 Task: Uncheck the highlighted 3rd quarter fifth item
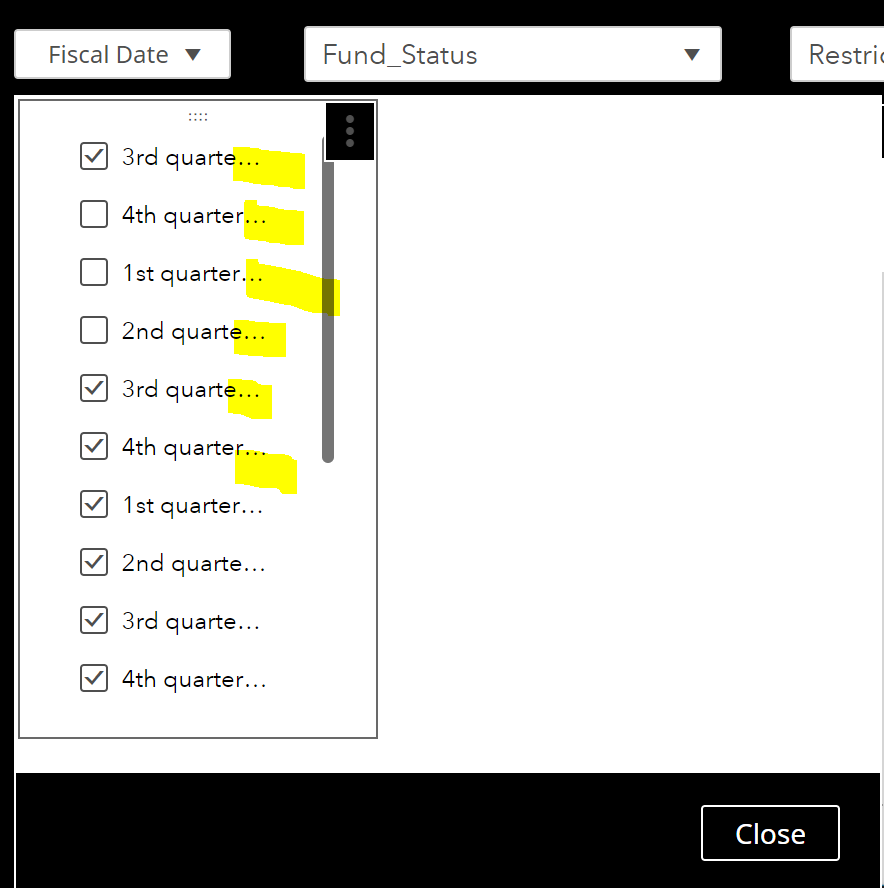point(93,388)
